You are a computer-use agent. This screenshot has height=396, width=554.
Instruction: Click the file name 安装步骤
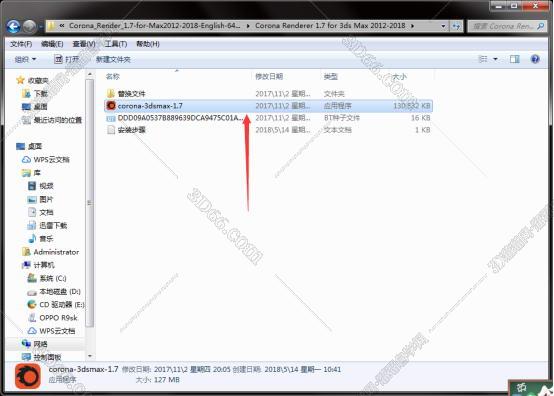click(131, 130)
